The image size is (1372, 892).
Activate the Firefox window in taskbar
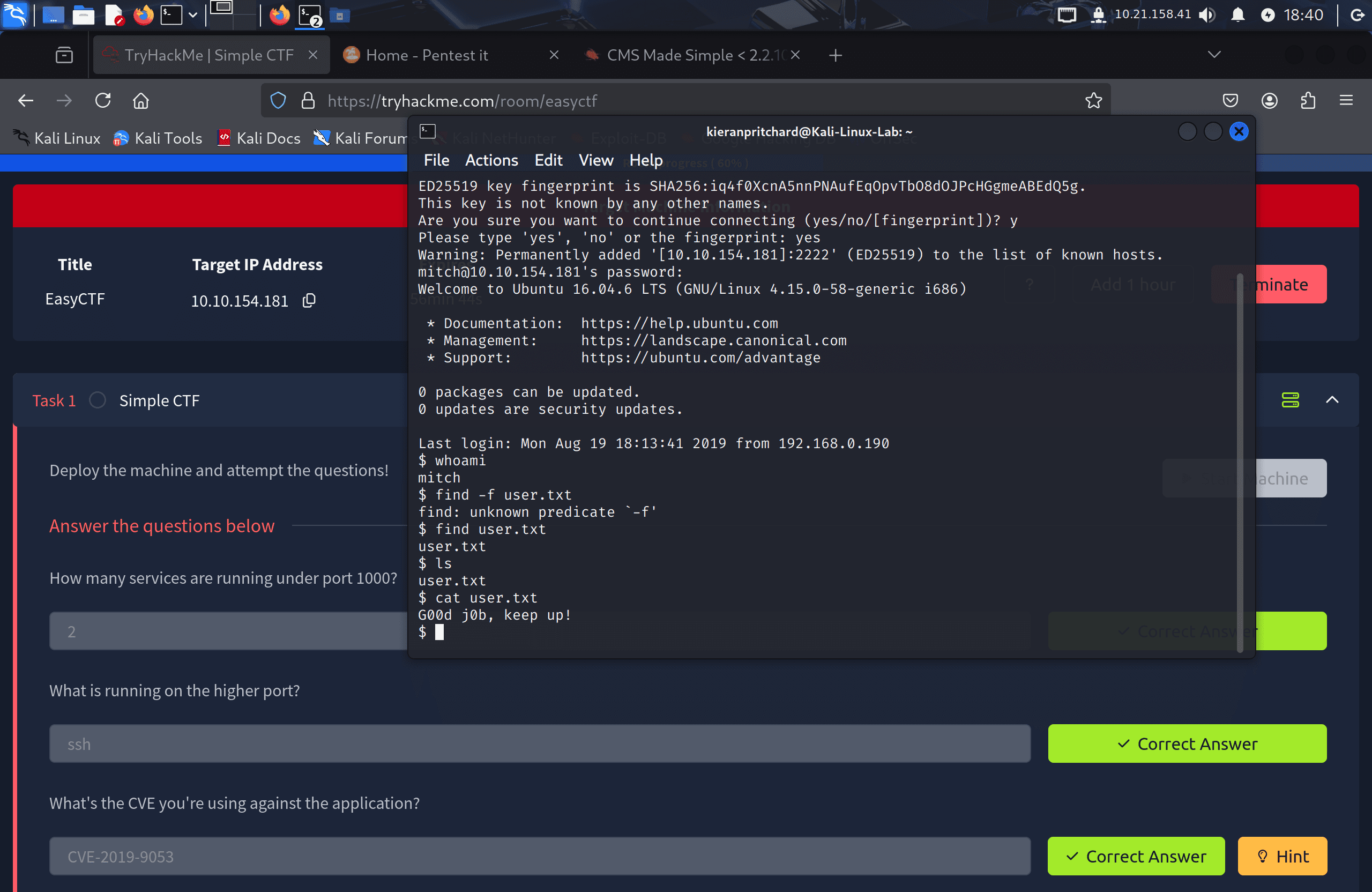pyautogui.click(x=280, y=15)
